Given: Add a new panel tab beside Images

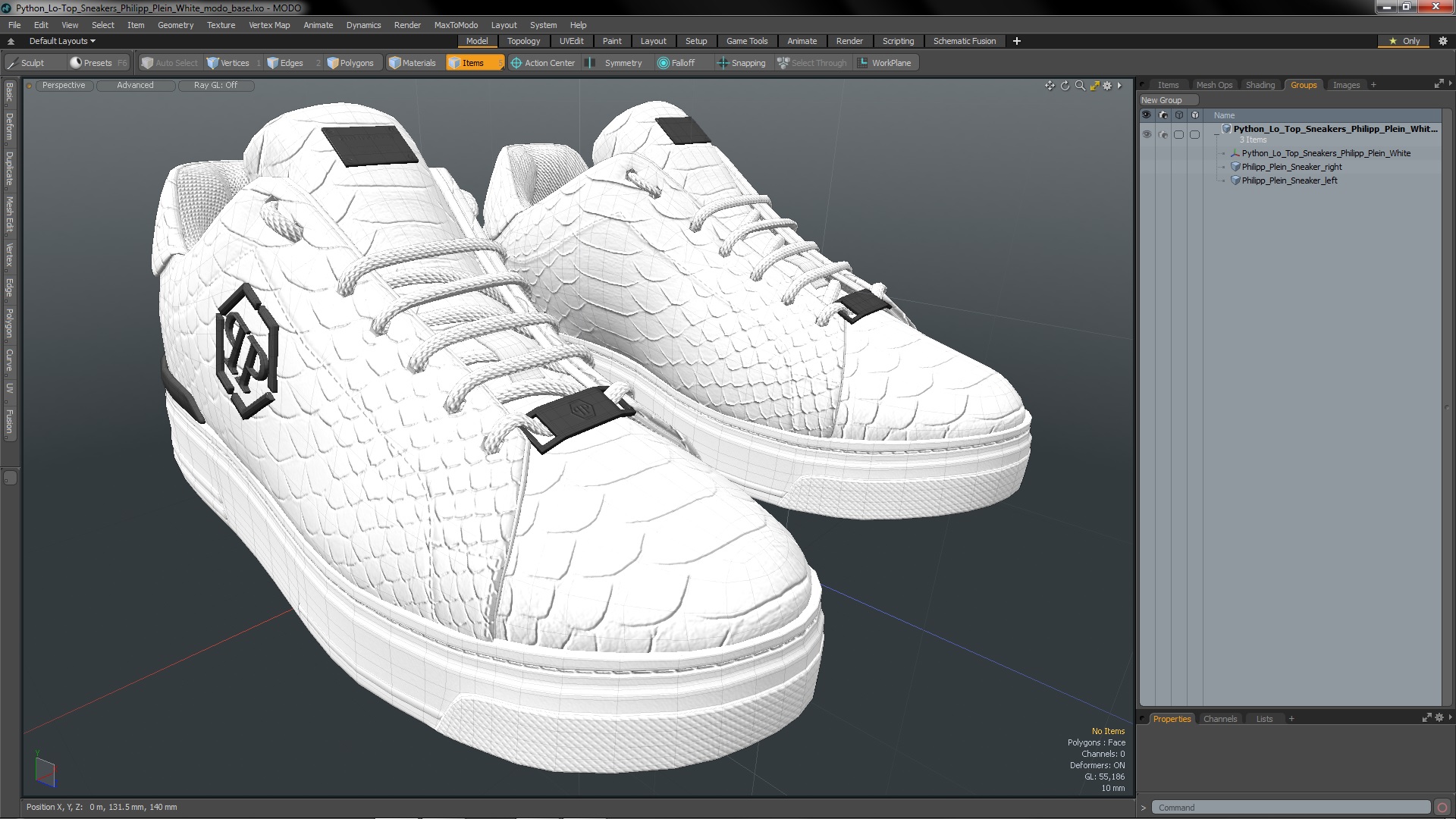Looking at the screenshot, I should tap(1373, 85).
